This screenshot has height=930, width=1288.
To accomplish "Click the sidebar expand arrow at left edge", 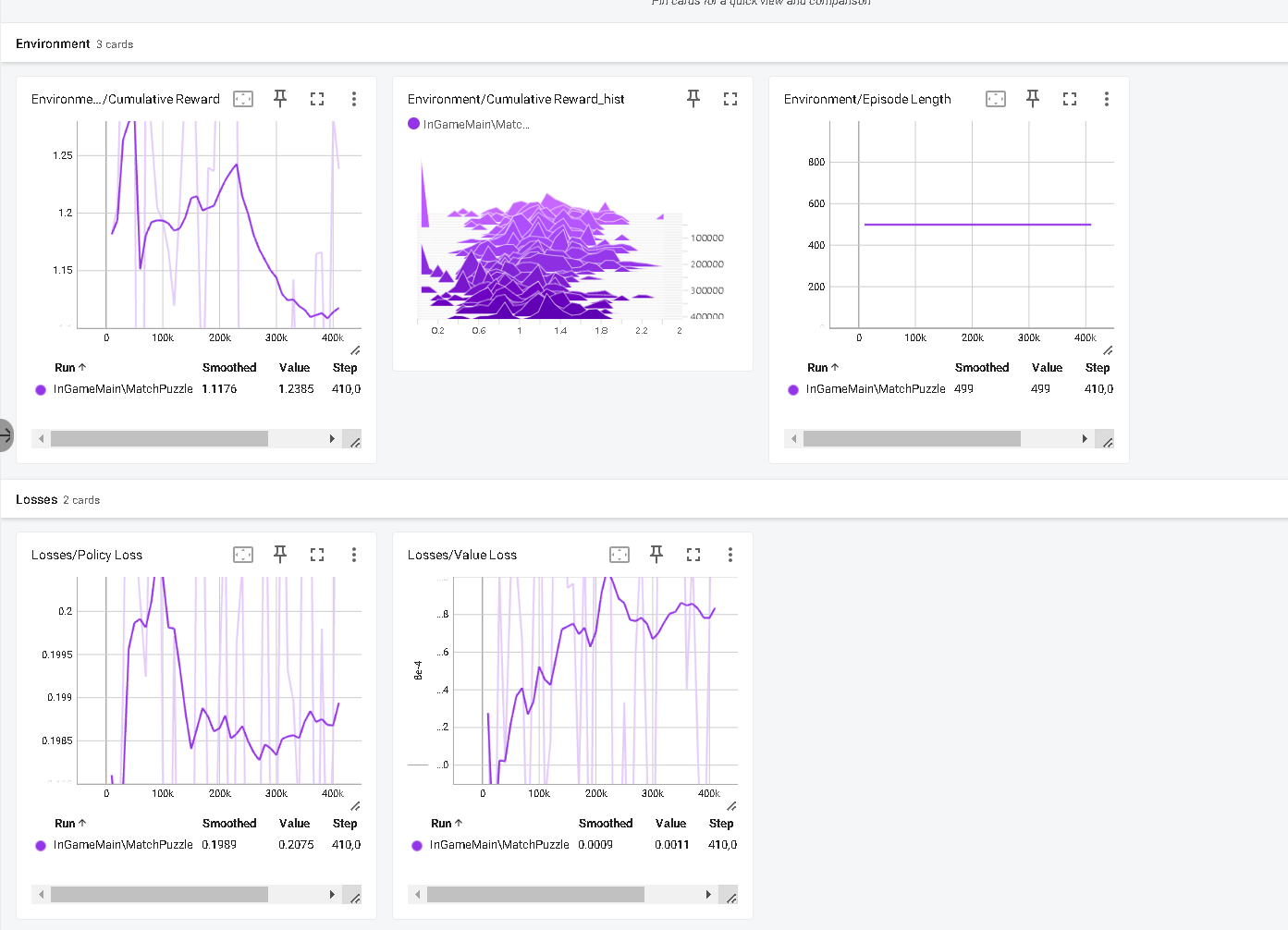I will (x=6, y=434).
